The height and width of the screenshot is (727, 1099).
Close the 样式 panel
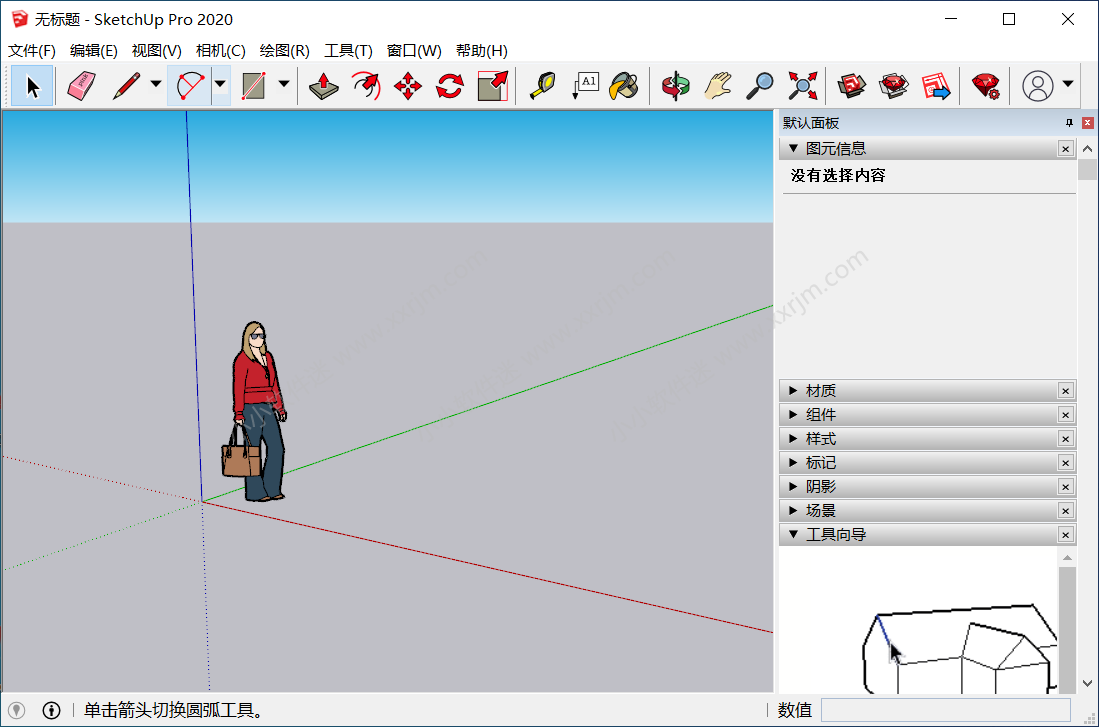tap(1065, 439)
